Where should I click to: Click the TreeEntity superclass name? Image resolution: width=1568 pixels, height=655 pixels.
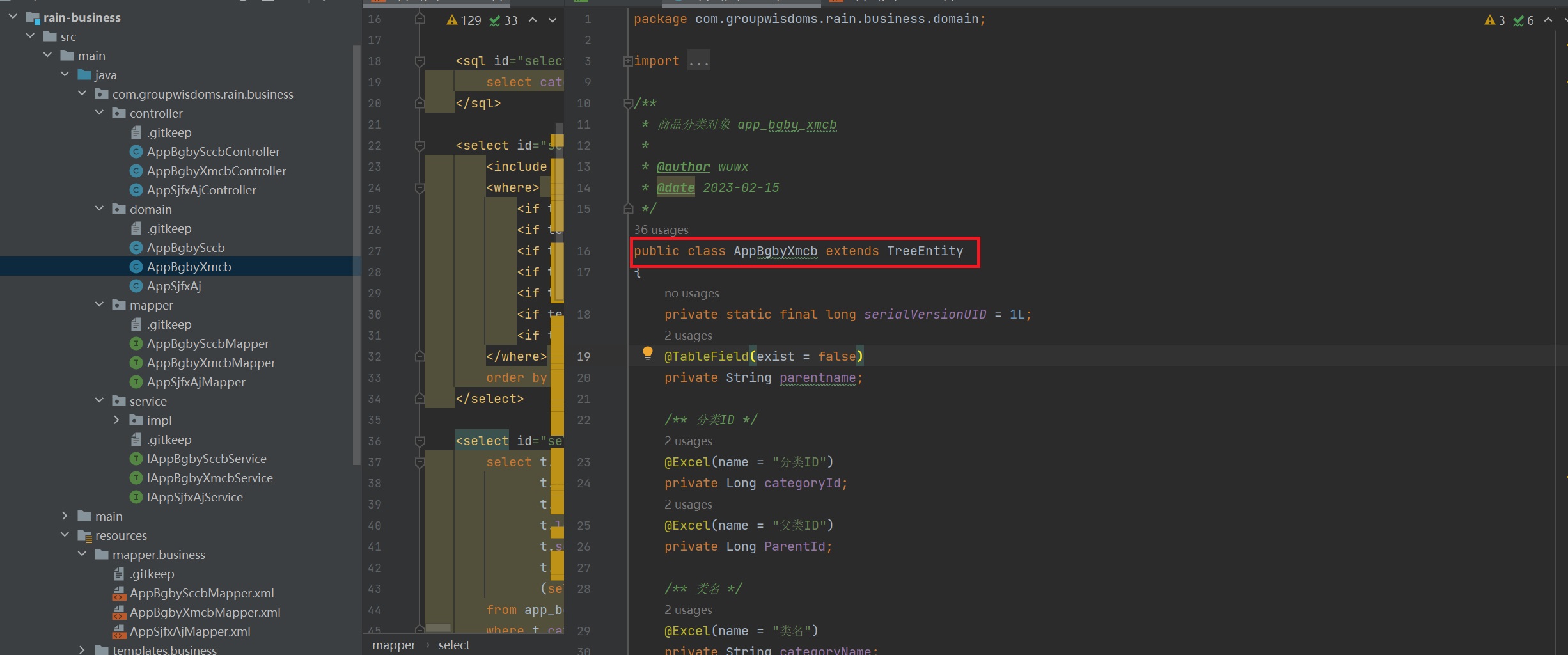(x=924, y=251)
